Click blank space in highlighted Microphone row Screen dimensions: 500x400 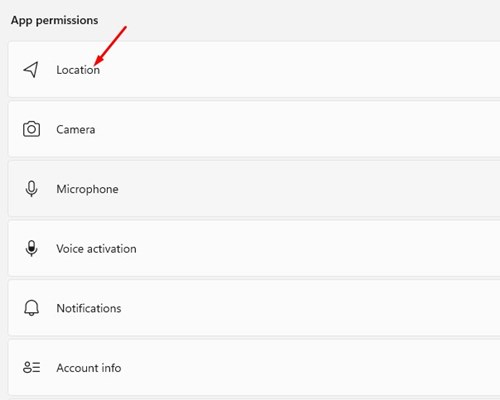tap(300, 189)
